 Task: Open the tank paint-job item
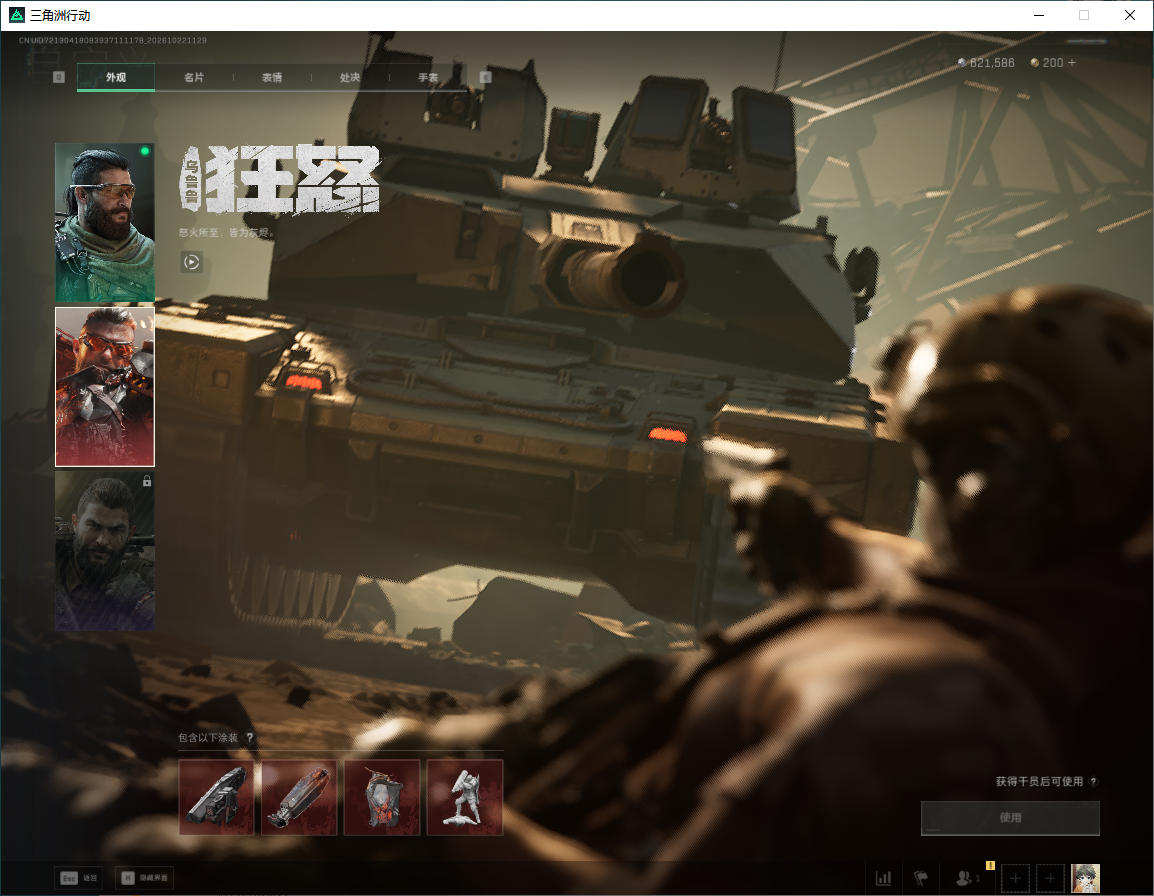216,797
